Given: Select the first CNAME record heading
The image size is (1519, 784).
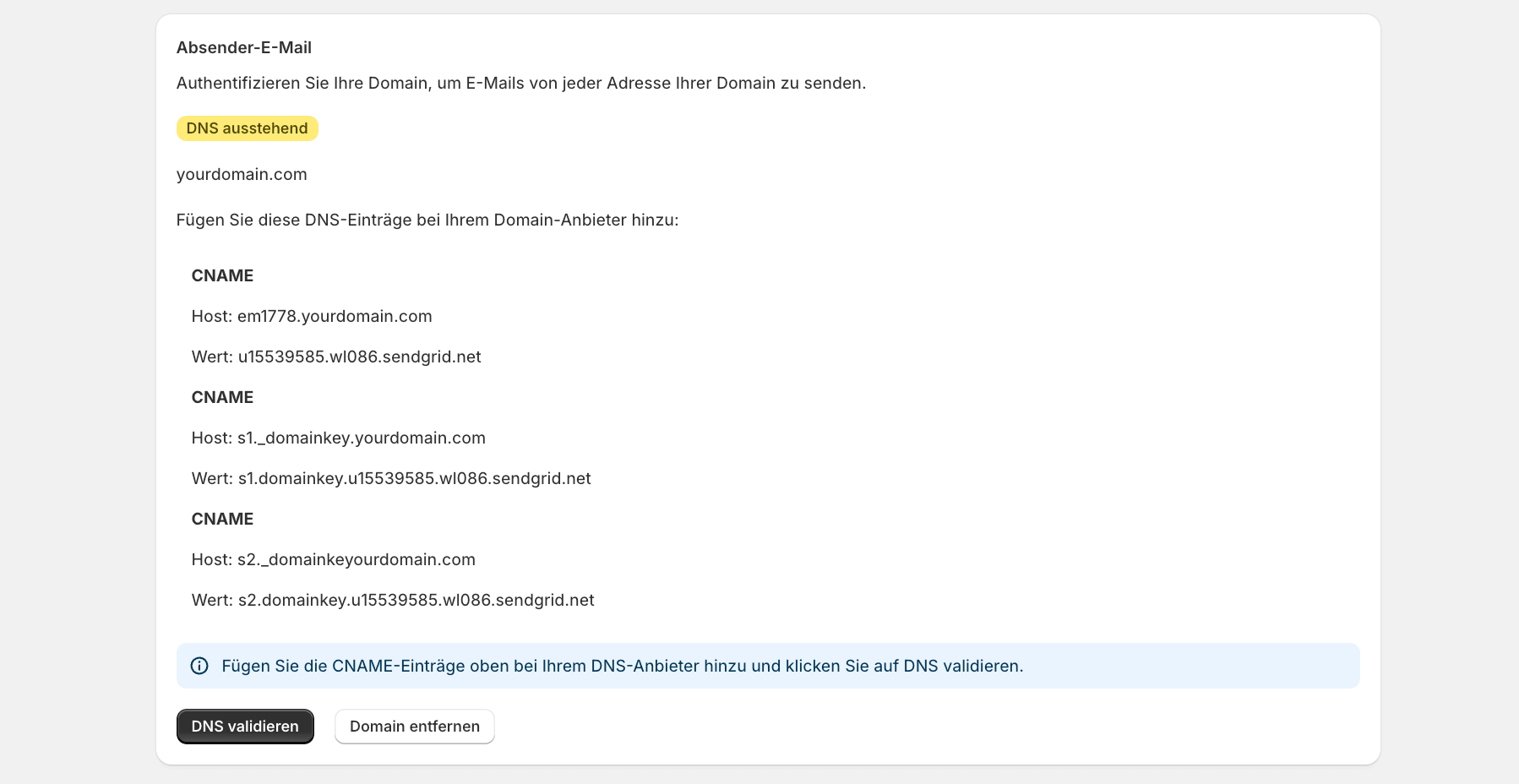Looking at the screenshot, I should (222, 275).
